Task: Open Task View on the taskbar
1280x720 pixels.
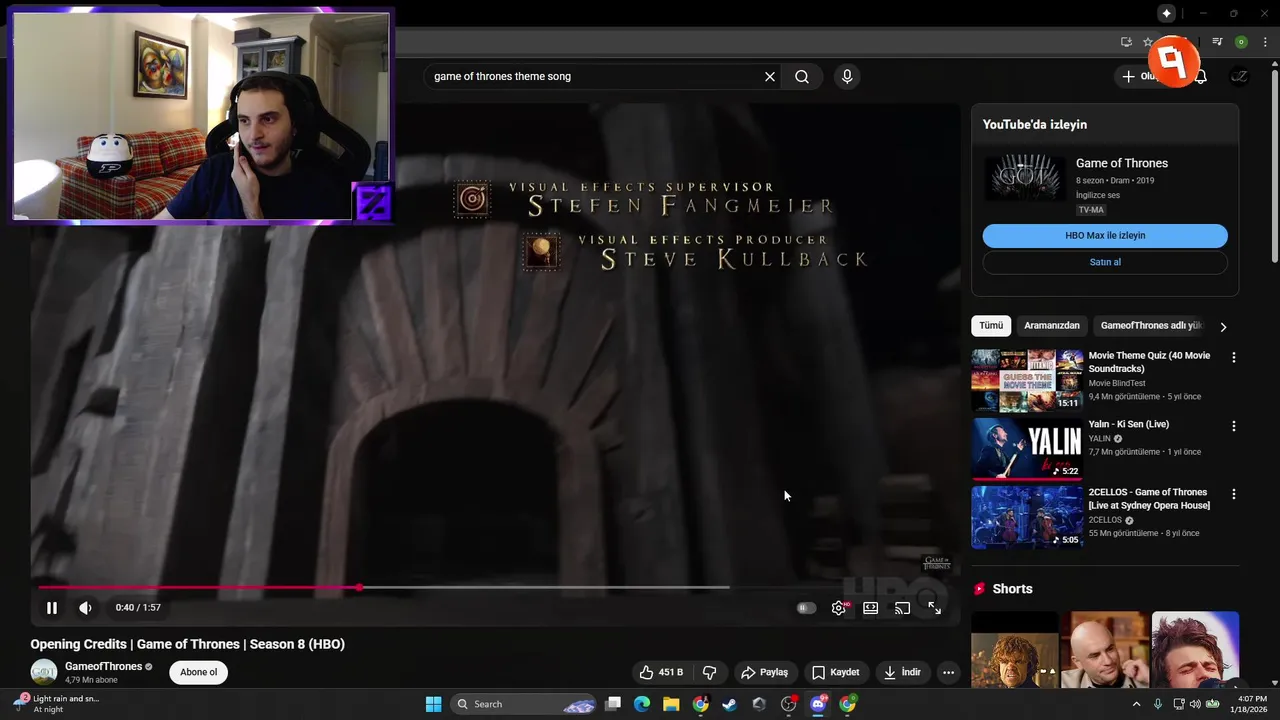Action: pos(613,704)
